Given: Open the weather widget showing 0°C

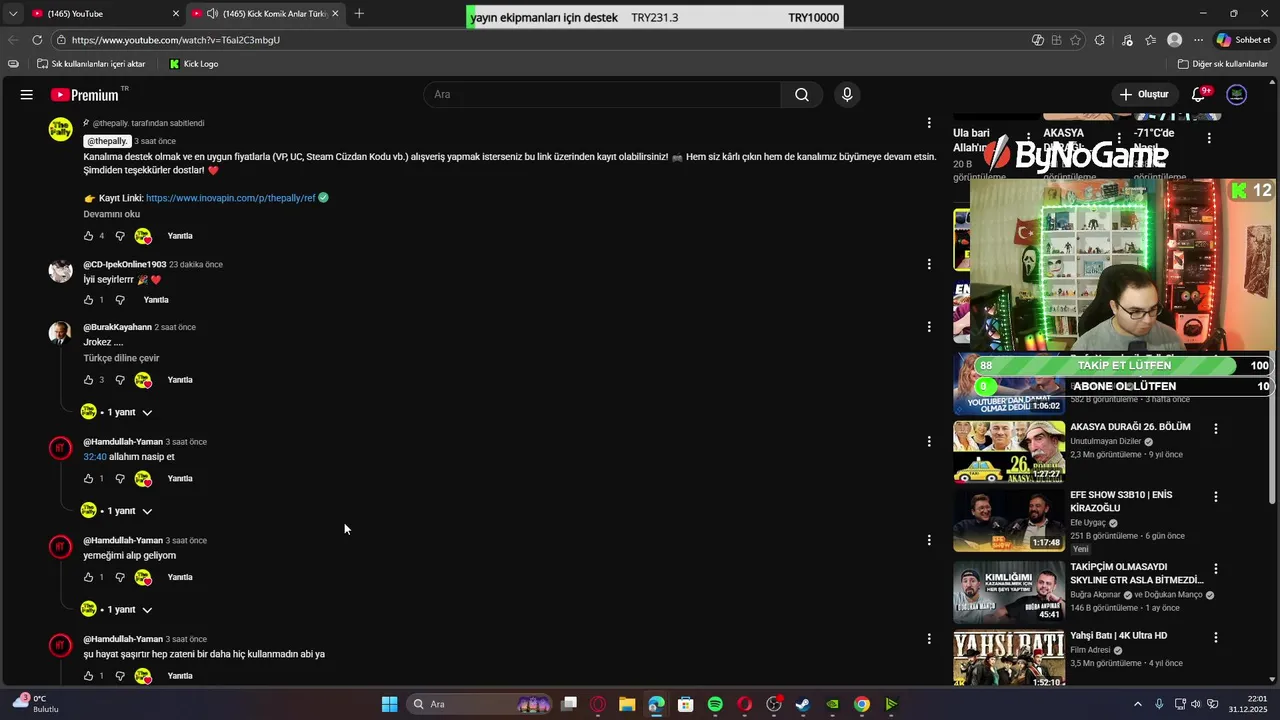Looking at the screenshot, I should click(35, 704).
